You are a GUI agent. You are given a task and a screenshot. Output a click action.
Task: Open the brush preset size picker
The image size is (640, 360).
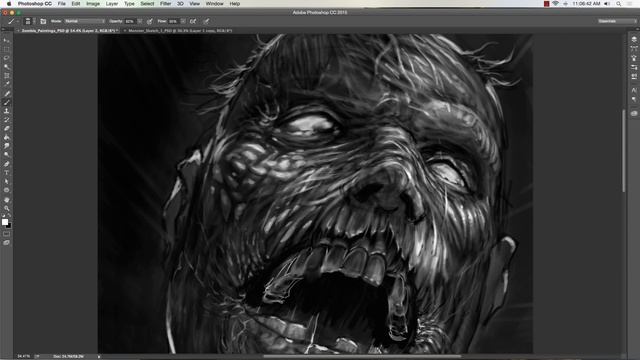point(29,21)
